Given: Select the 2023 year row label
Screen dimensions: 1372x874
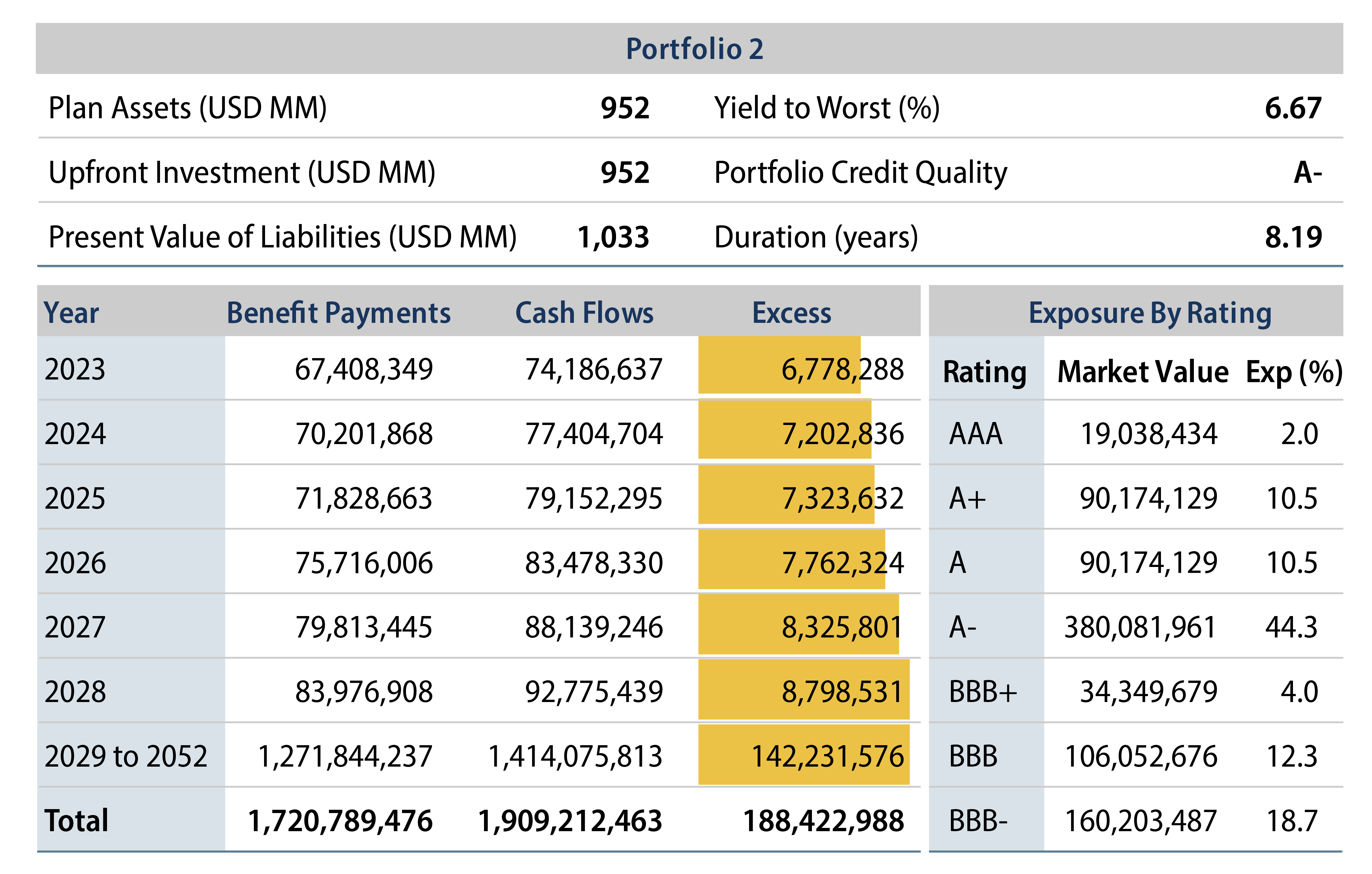Looking at the screenshot, I should click(75, 369).
